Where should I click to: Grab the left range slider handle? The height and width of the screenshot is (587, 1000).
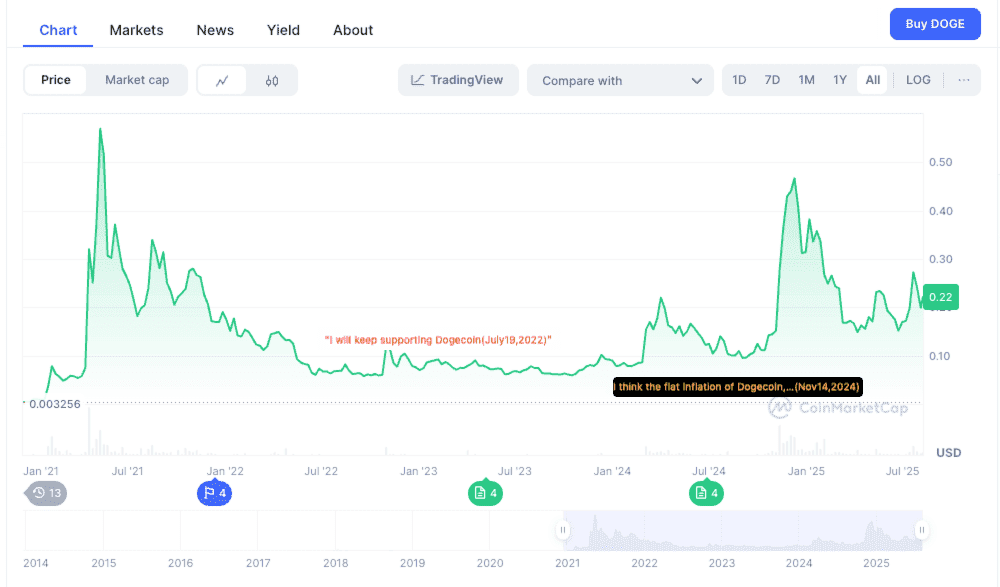(x=563, y=530)
